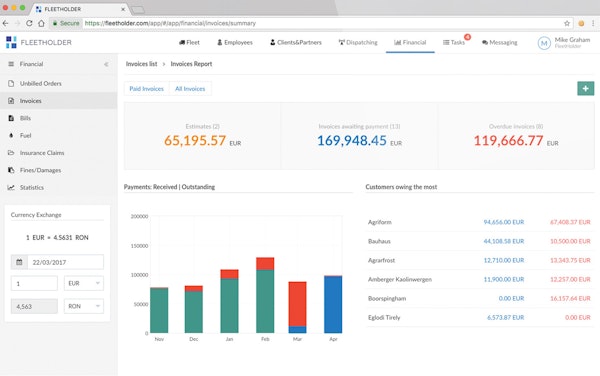Reload the page with the browser refresh icon
This screenshot has width=600, height=376.
click(x=29, y=23)
